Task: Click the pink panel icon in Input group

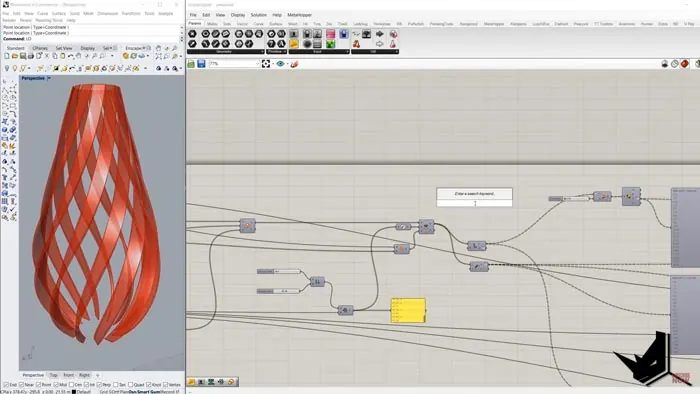Action: tap(330, 34)
